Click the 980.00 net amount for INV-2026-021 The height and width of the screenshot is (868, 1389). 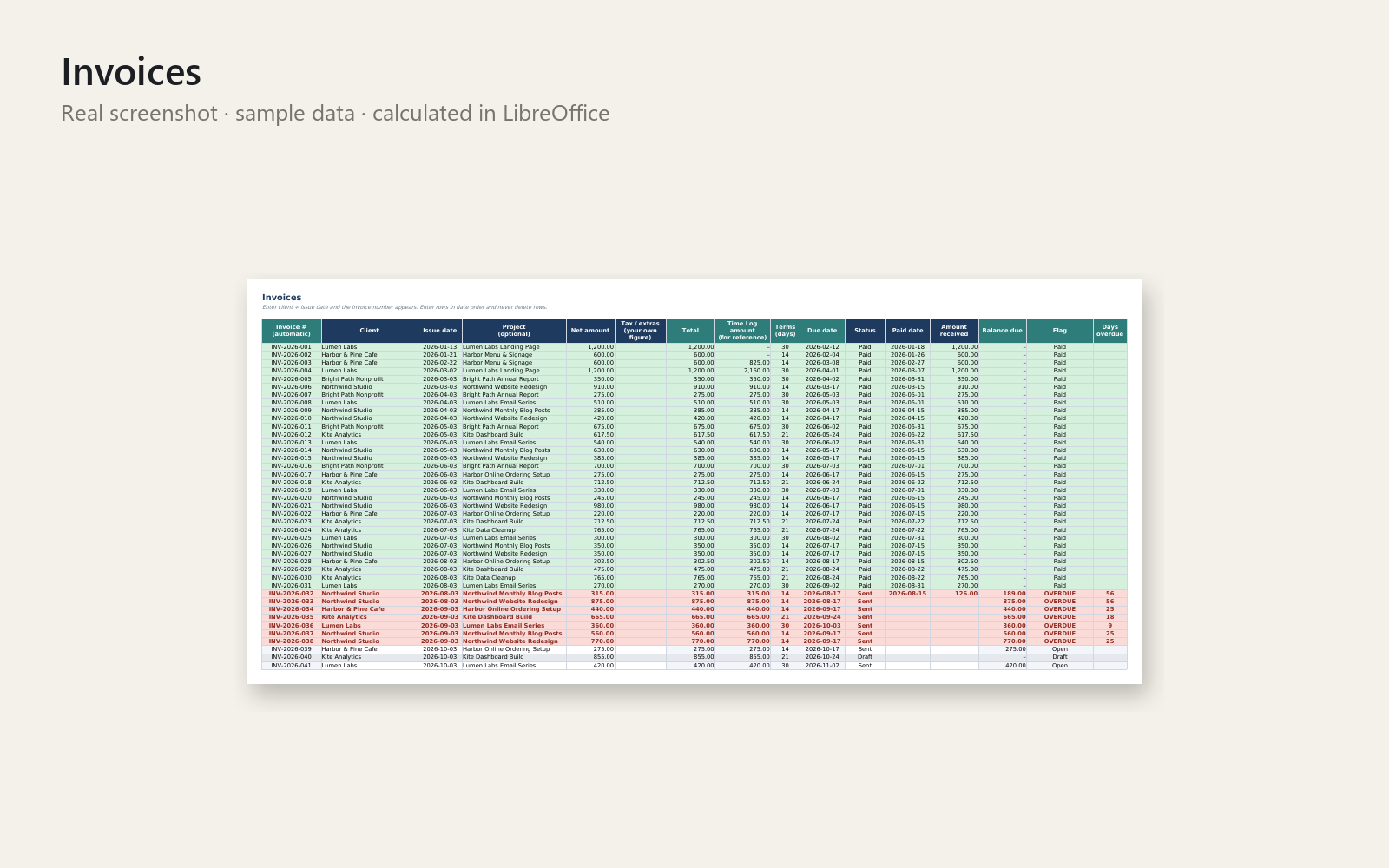click(590, 506)
